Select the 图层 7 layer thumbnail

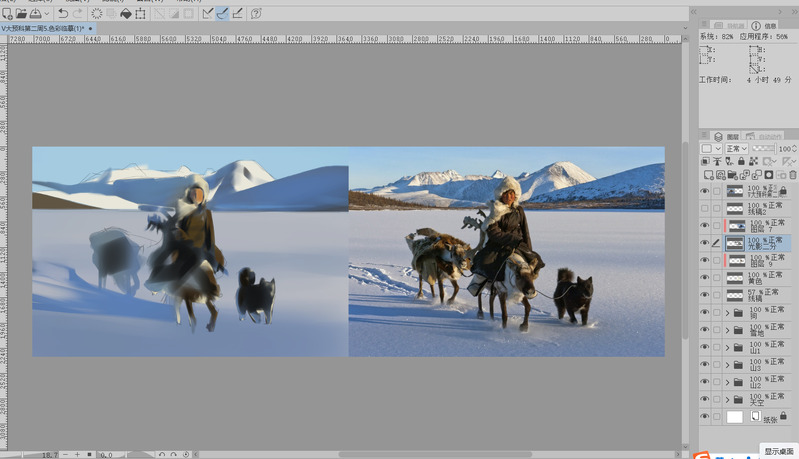click(737, 226)
